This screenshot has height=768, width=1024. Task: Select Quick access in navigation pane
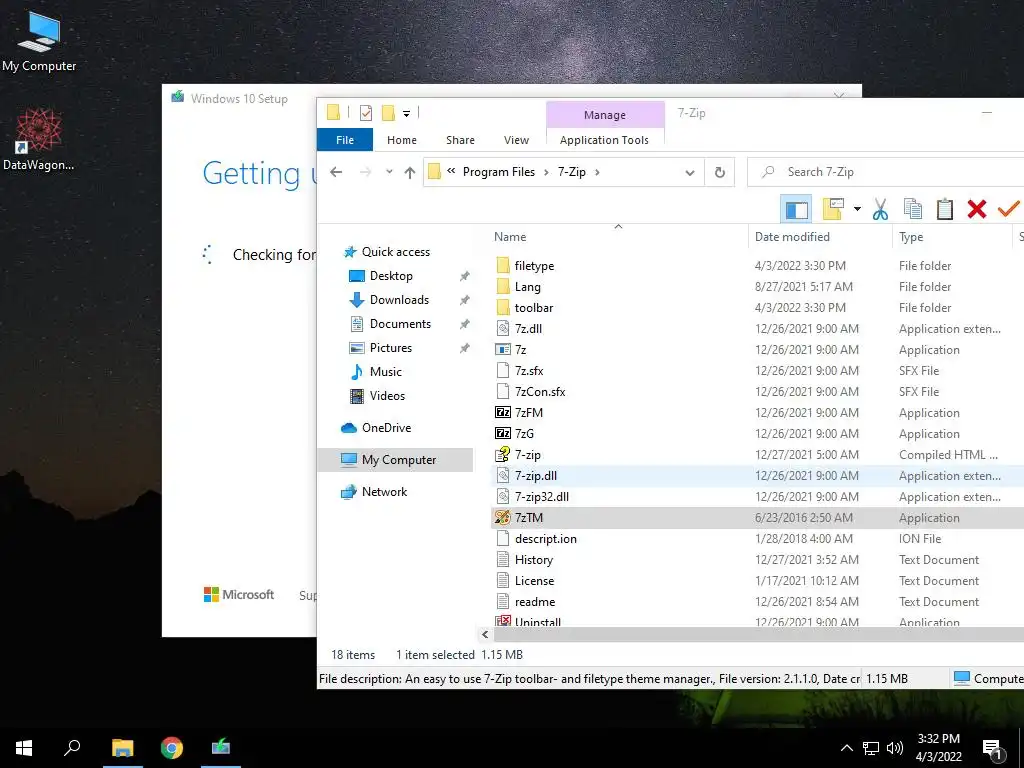[396, 252]
